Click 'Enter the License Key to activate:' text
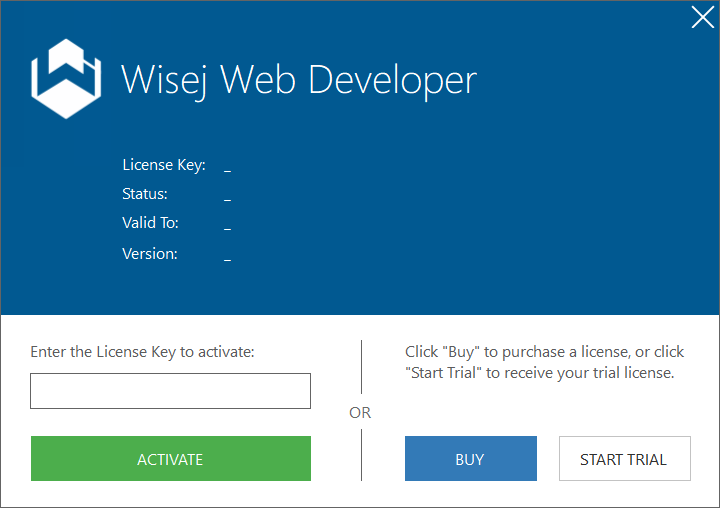Viewport: 720px width, 508px height. 142,352
